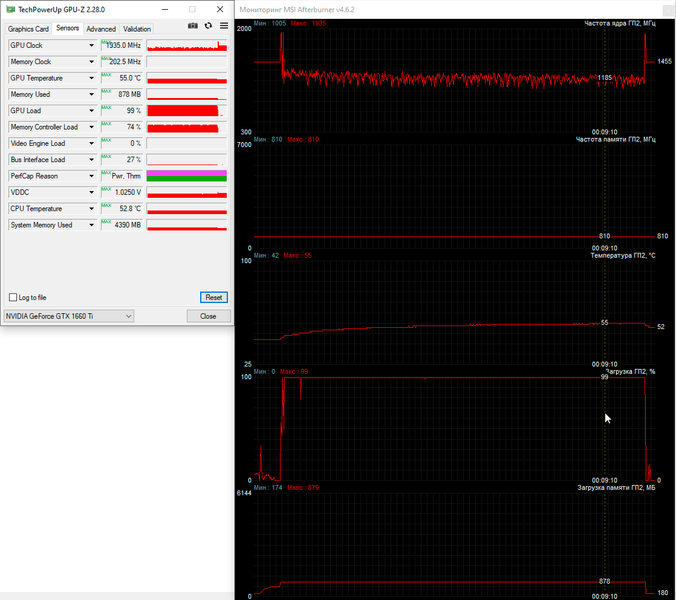Viewport: 676px width, 600px height.
Task: Expand the PerfCap Reason dropdown
Action: [91, 176]
